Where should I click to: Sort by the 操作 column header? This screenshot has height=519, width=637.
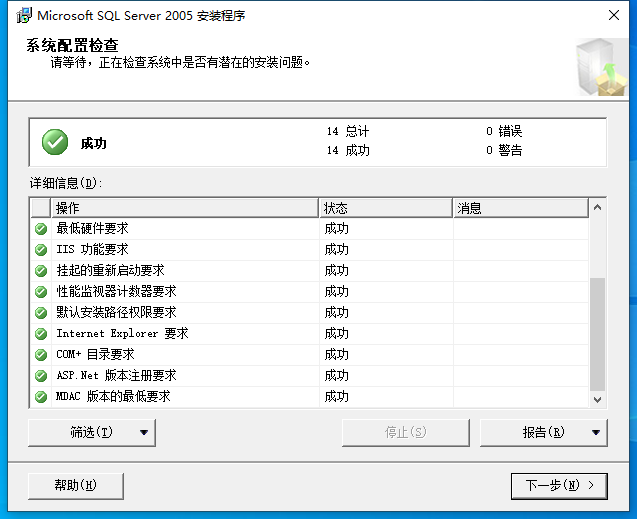[x=185, y=208]
